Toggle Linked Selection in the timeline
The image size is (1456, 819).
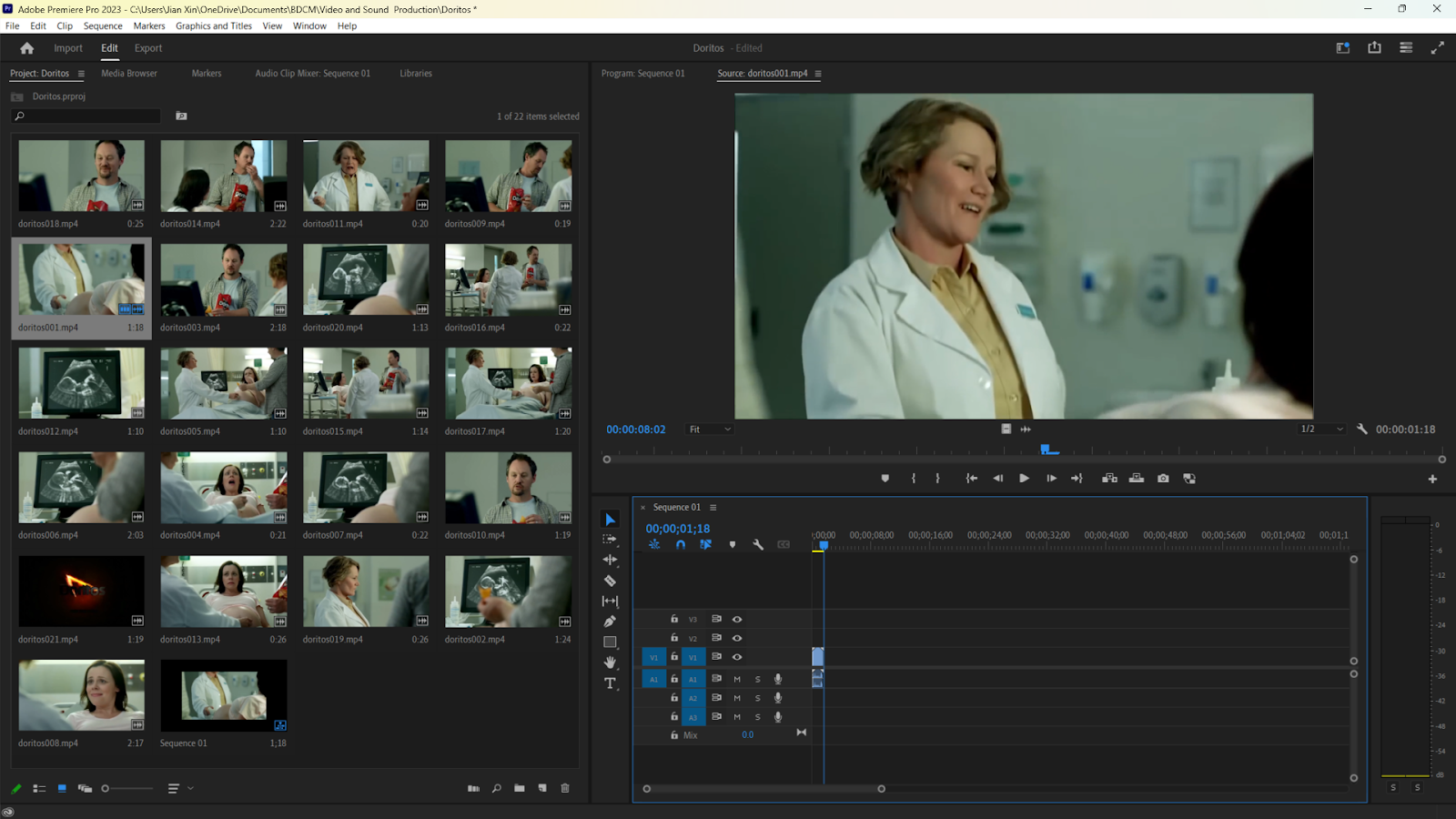[705, 544]
